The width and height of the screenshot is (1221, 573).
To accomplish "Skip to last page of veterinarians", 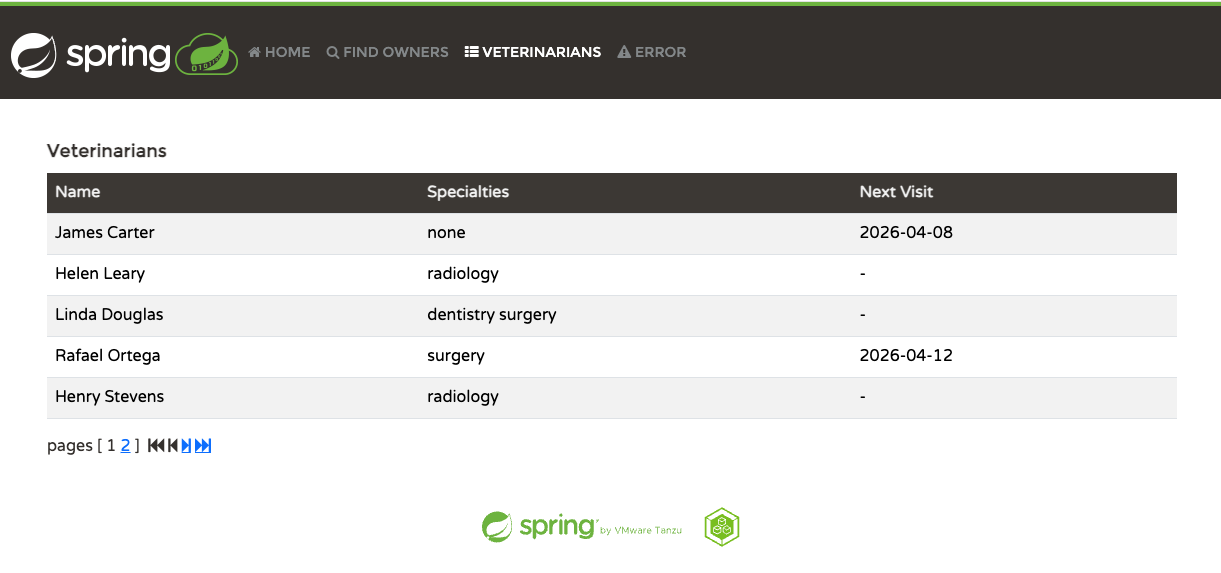I will [203, 446].
